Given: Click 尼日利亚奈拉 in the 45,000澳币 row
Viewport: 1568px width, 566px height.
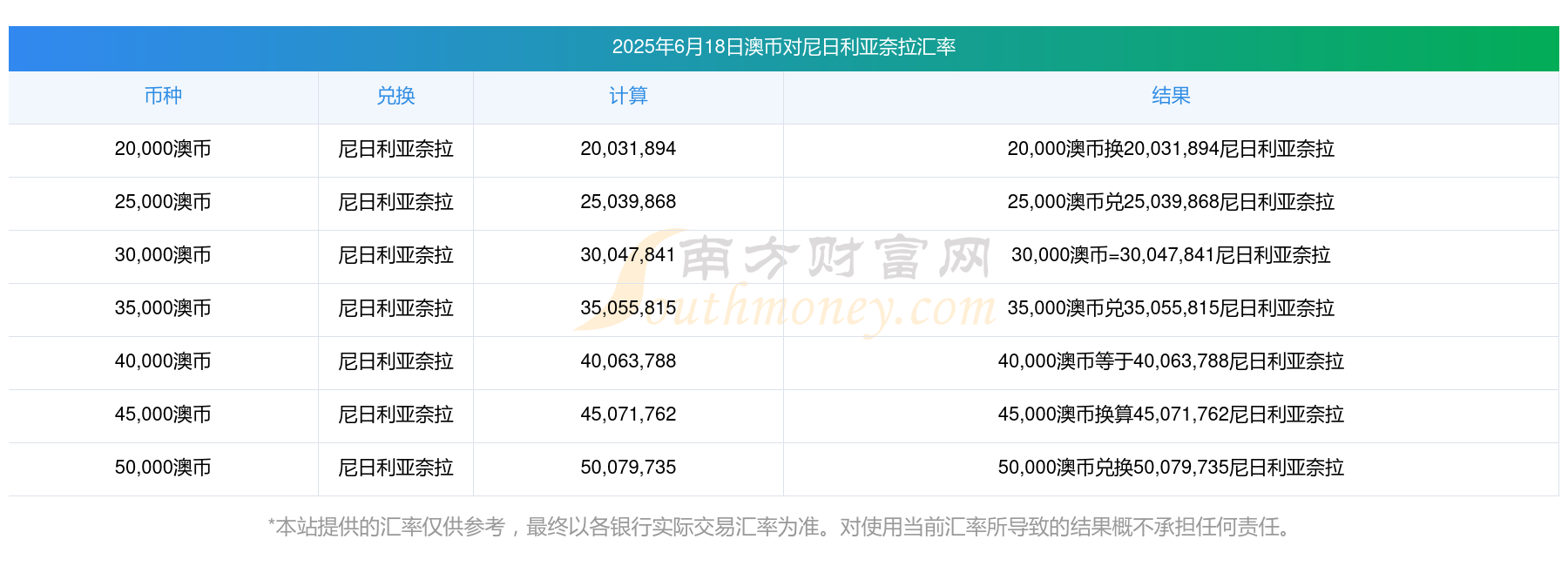Looking at the screenshot, I should tap(395, 414).
